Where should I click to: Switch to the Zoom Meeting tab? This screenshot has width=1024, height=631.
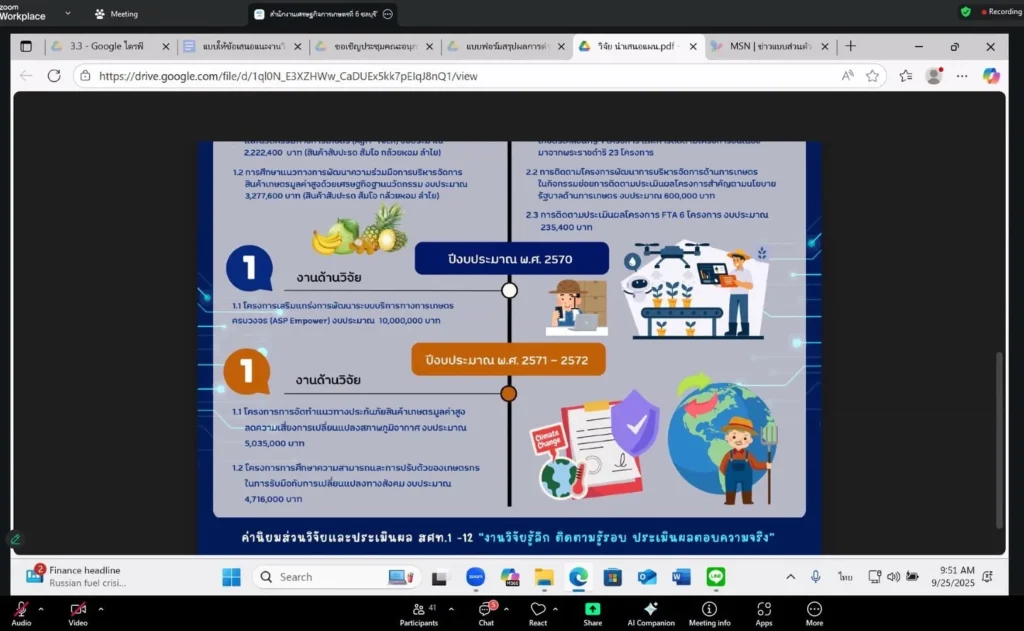click(116, 14)
